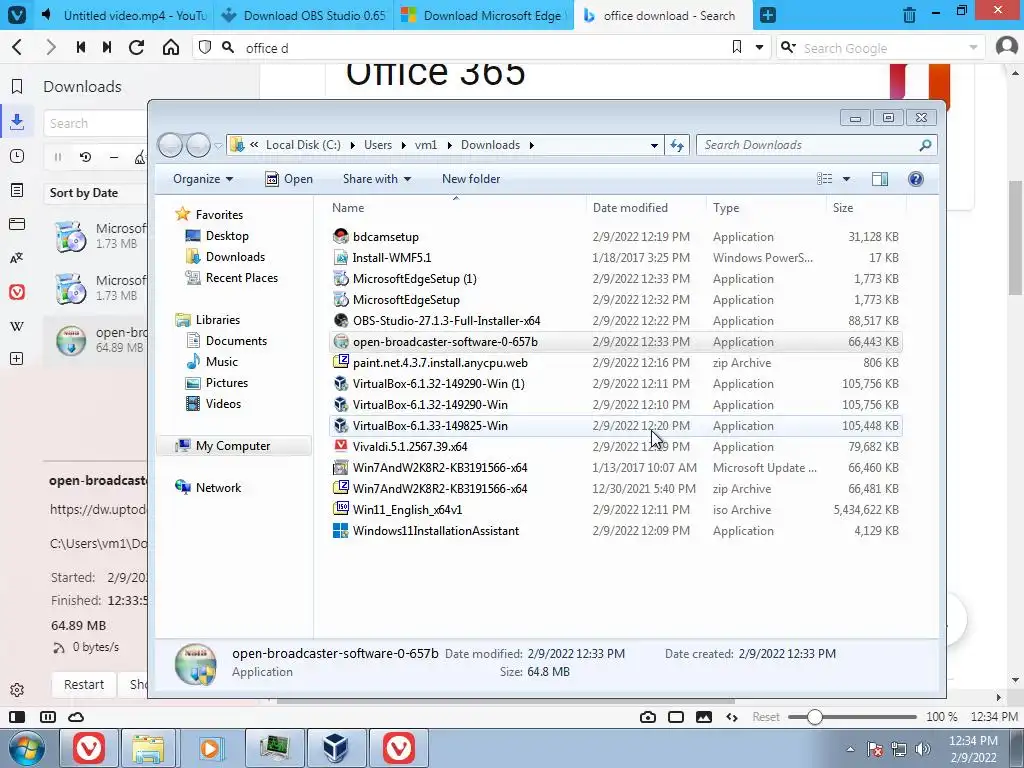
Task: Open the view options dropdown arrow
Action: (846, 179)
